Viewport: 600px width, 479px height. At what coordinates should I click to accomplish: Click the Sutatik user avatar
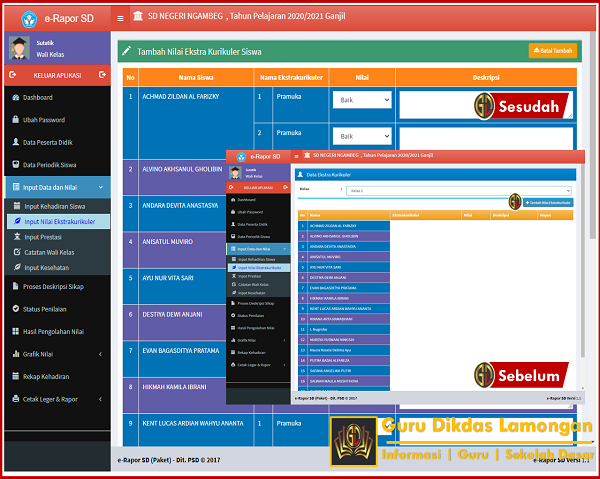19,48
